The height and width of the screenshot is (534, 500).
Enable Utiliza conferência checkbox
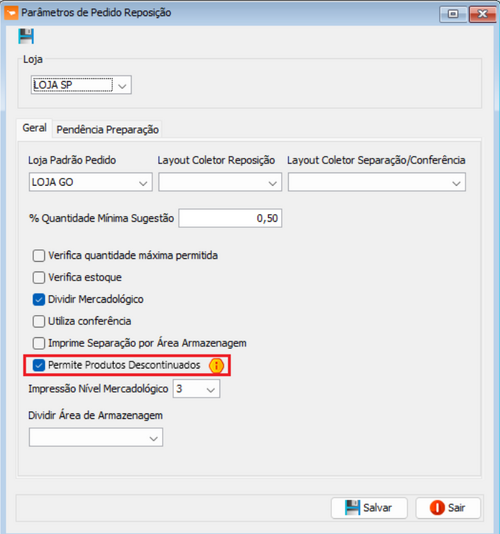pyautogui.click(x=39, y=321)
